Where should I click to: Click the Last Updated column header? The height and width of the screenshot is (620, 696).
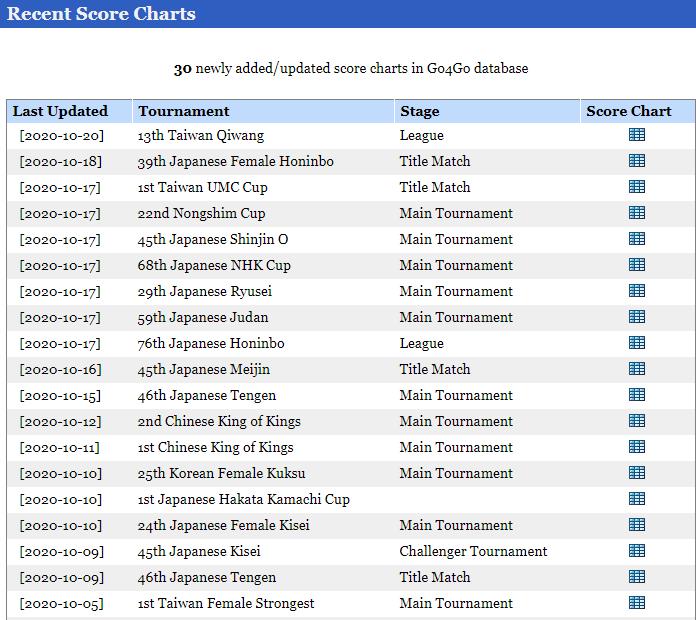pyautogui.click(x=60, y=111)
